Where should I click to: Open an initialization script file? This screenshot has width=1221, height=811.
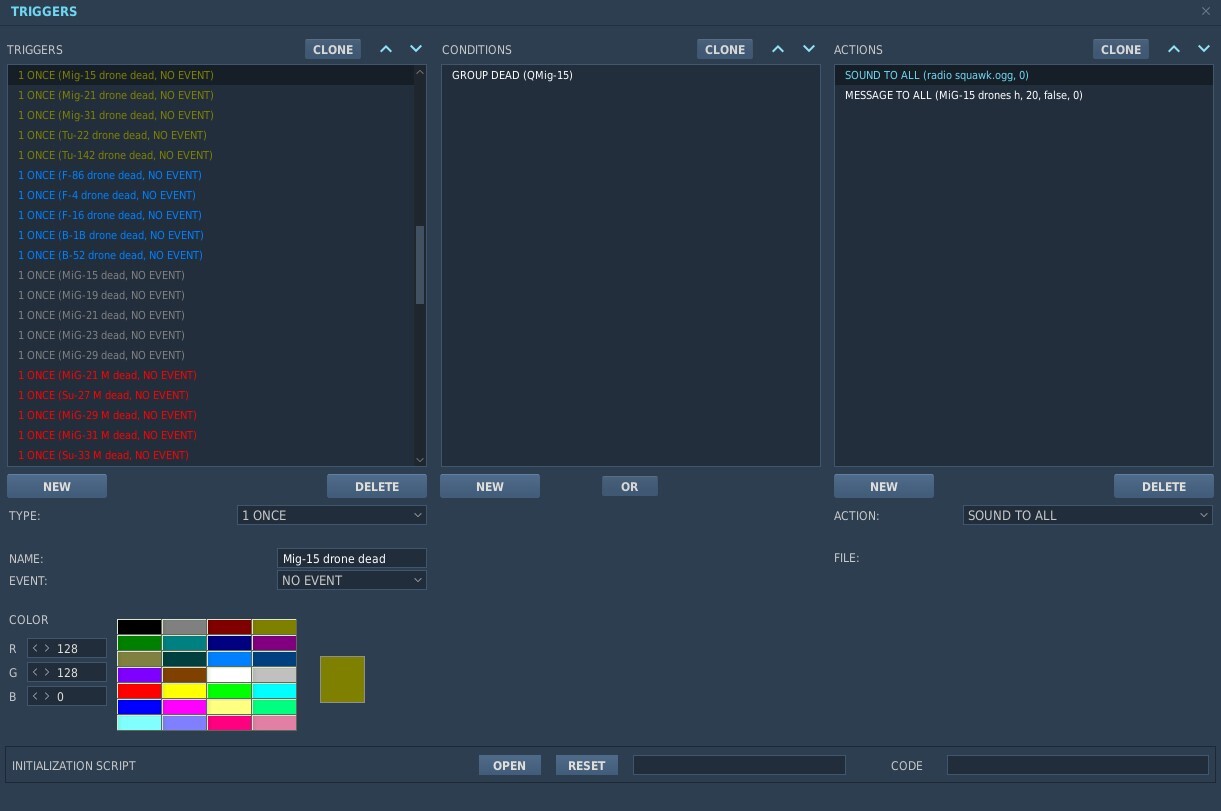point(510,765)
